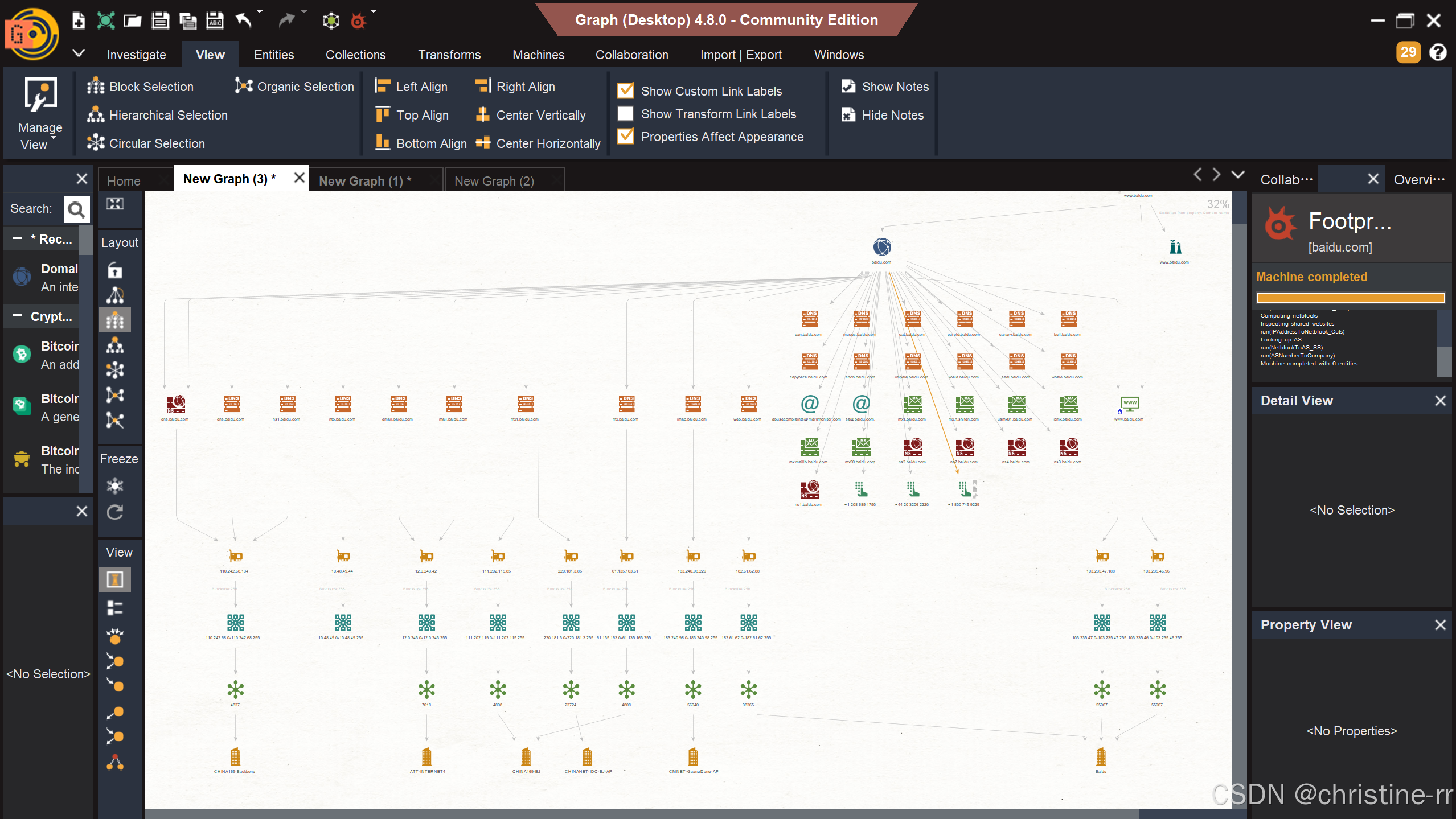Uncheck Show Custom Link Labels

coord(626,90)
